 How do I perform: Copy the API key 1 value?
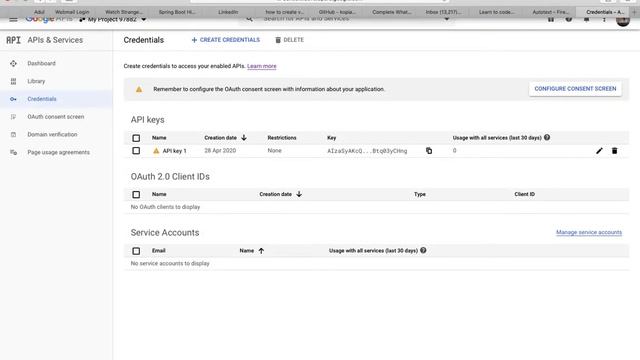pos(429,151)
